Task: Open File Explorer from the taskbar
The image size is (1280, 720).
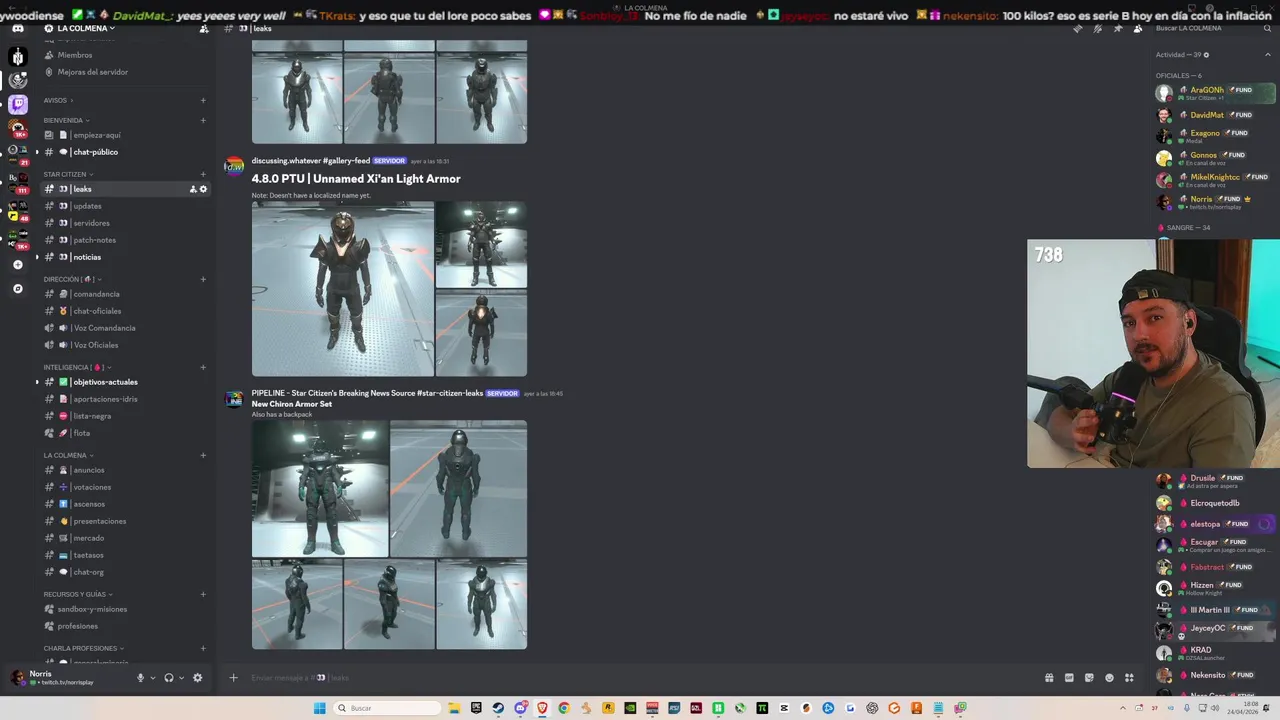Action: 454,708
